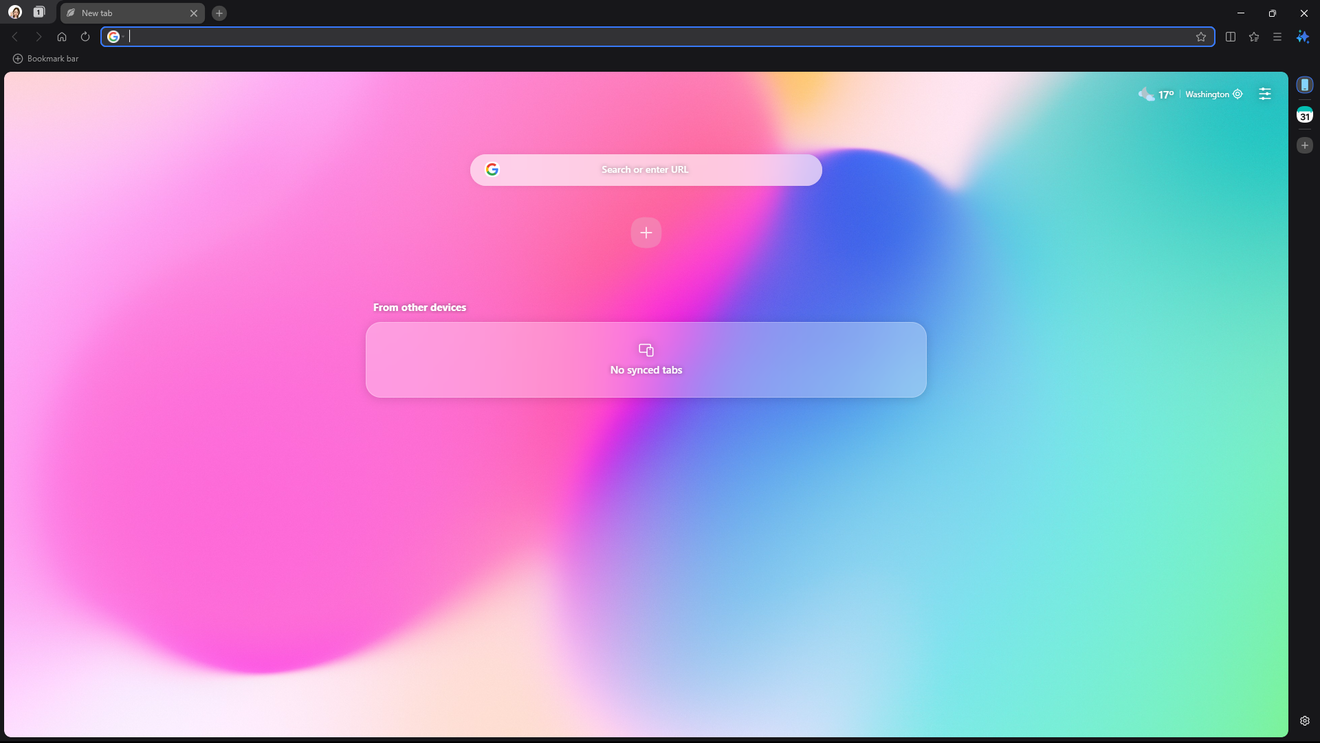This screenshot has height=743, width=1320.
Task: Open the bookmarks panel star icon
Action: [1253, 37]
